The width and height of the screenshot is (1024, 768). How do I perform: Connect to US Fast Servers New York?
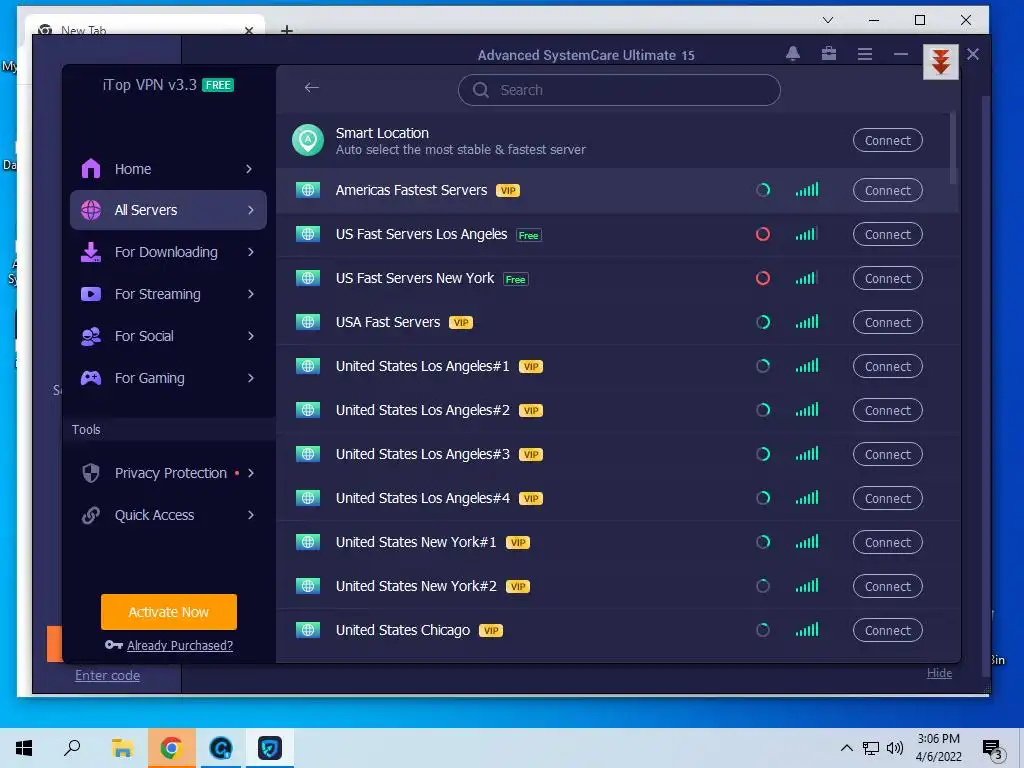point(888,278)
